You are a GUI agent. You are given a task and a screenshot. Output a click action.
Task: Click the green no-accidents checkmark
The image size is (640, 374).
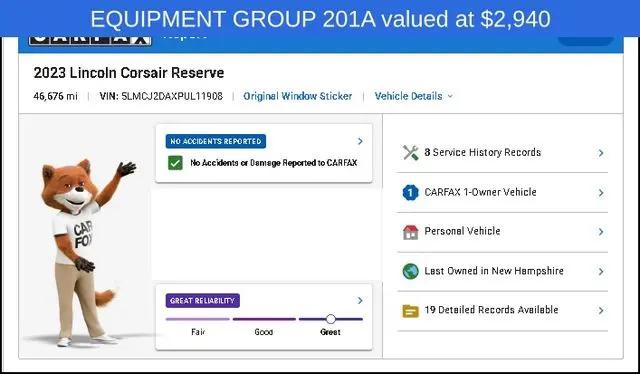[x=175, y=163]
